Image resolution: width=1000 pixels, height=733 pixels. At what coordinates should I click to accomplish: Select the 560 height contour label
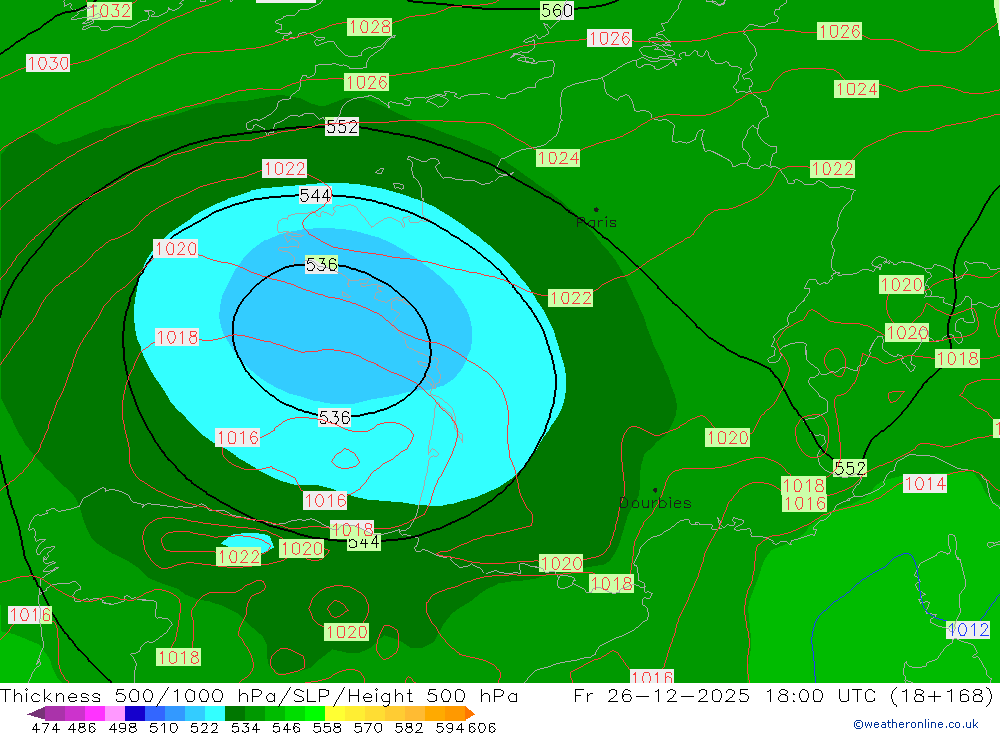click(x=556, y=11)
